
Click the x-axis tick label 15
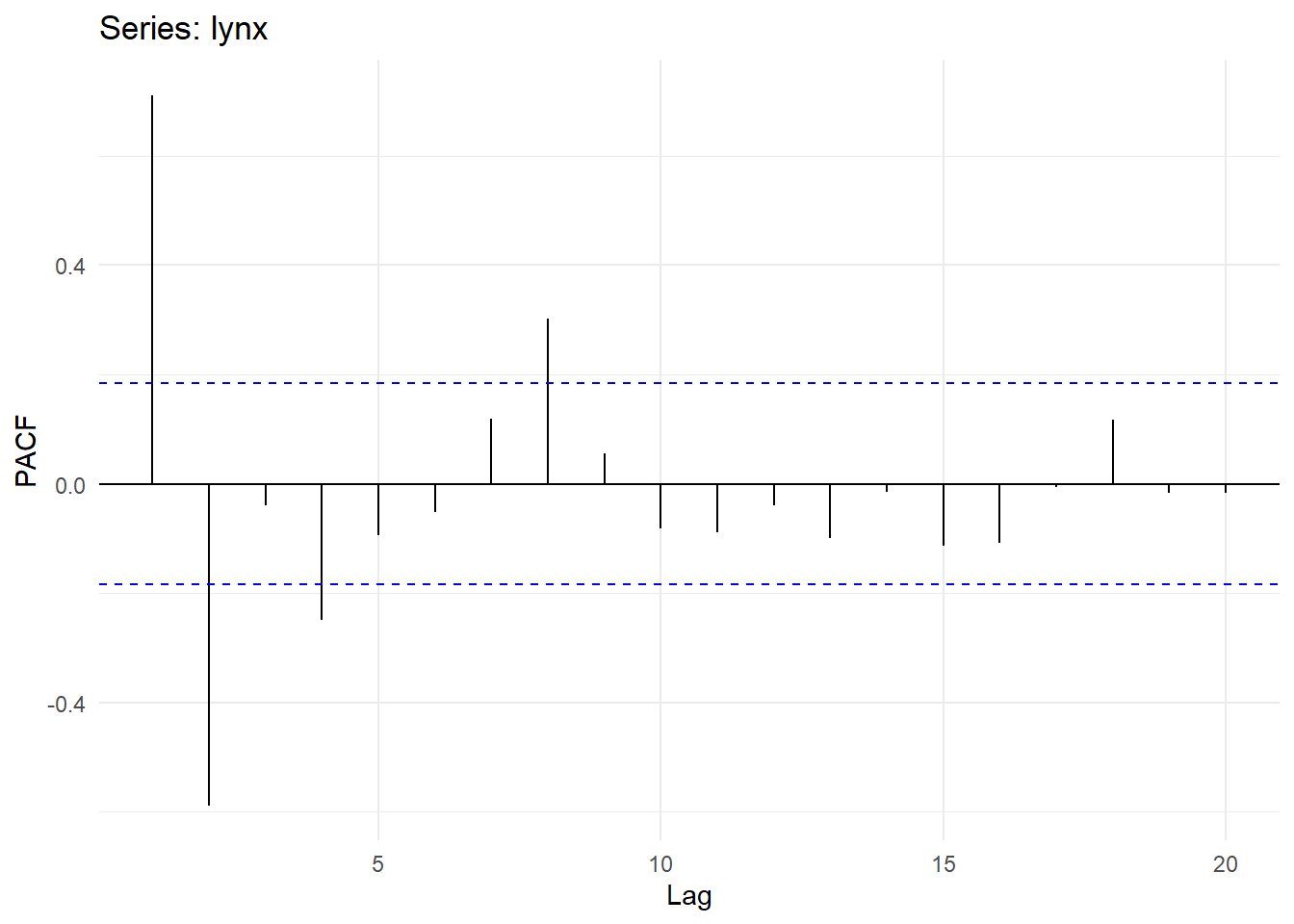coord(944,864)
